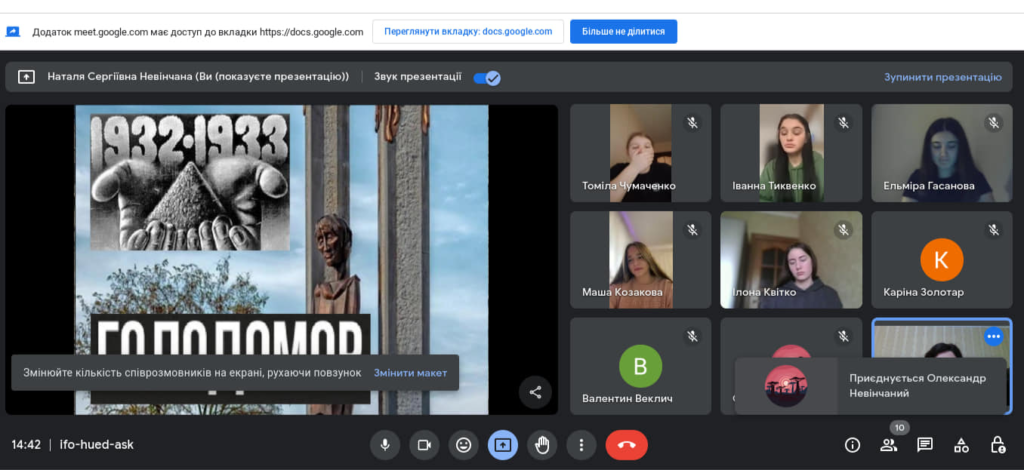The width and height of the screenshot is (1024, 470).
Task: Click the Приєднується Олександр Невінчаний notification
Action: pyautogui.click(x=871, y=386)
